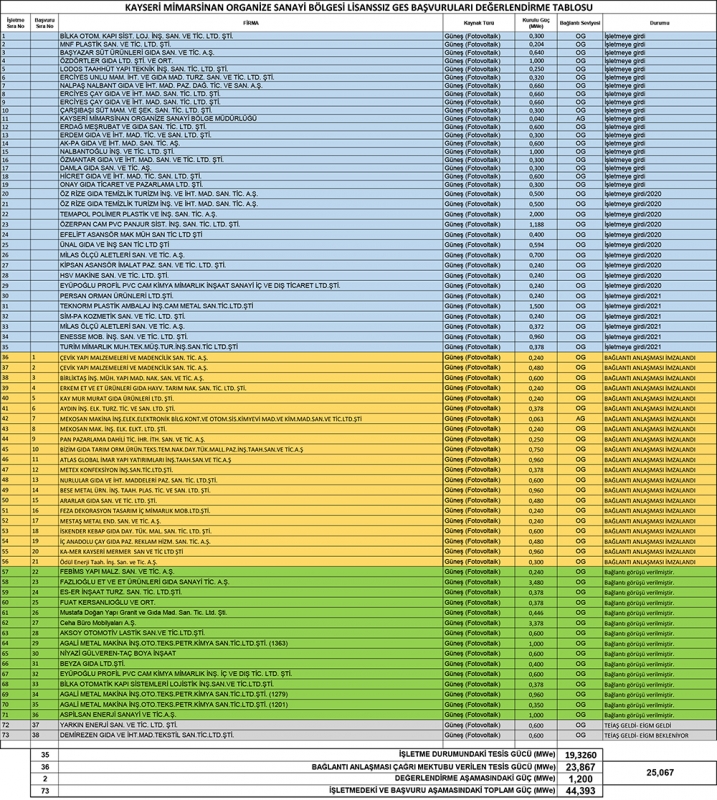Viewport: 717px width, 800px height.
Task: Click TEKNORM PLASTİK AMBALAJ cell
Action: pos(251,306)
